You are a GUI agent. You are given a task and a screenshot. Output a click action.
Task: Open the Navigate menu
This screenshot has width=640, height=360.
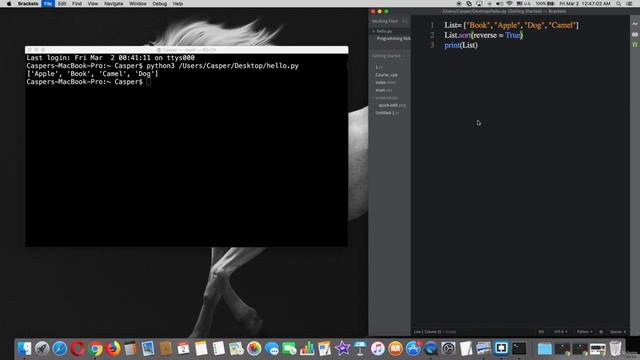point(113,4)
